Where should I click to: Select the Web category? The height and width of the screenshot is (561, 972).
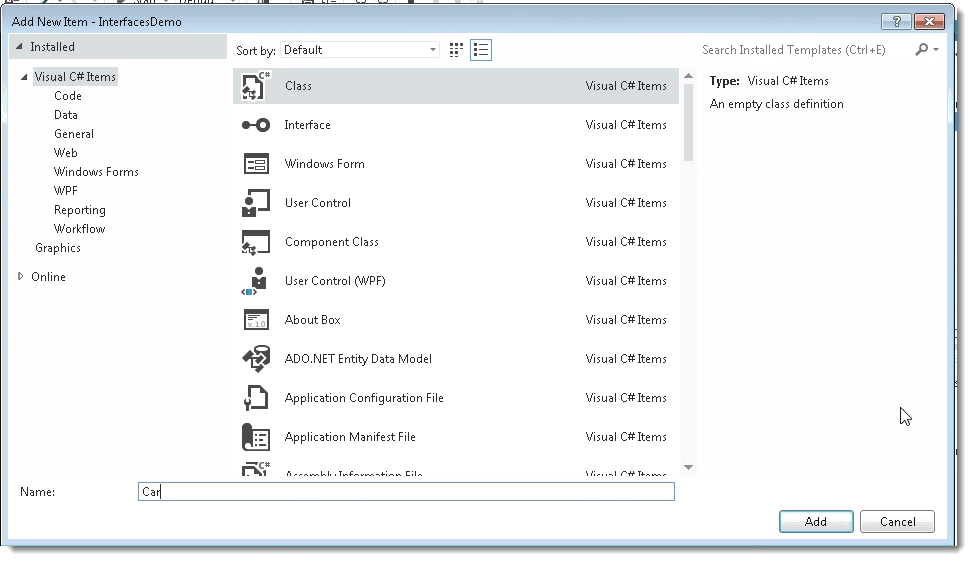pos(66,153)
